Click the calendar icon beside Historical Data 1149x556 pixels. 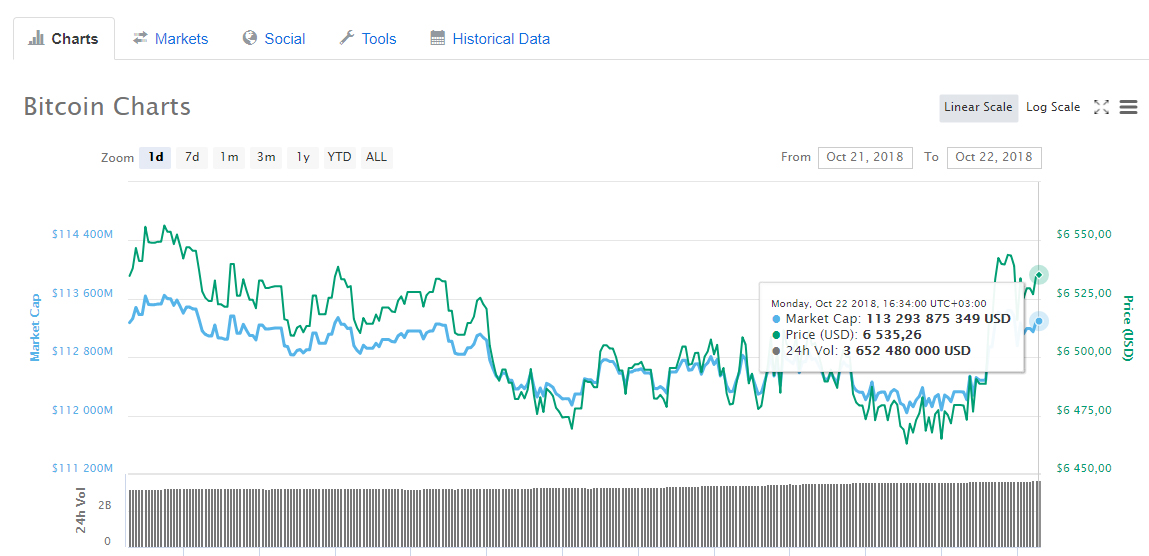(x=437, y=38)
